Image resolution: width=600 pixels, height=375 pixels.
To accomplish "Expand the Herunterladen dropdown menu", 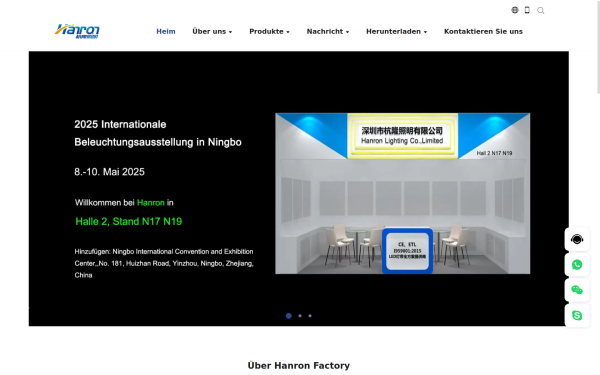I will (396, 31).
